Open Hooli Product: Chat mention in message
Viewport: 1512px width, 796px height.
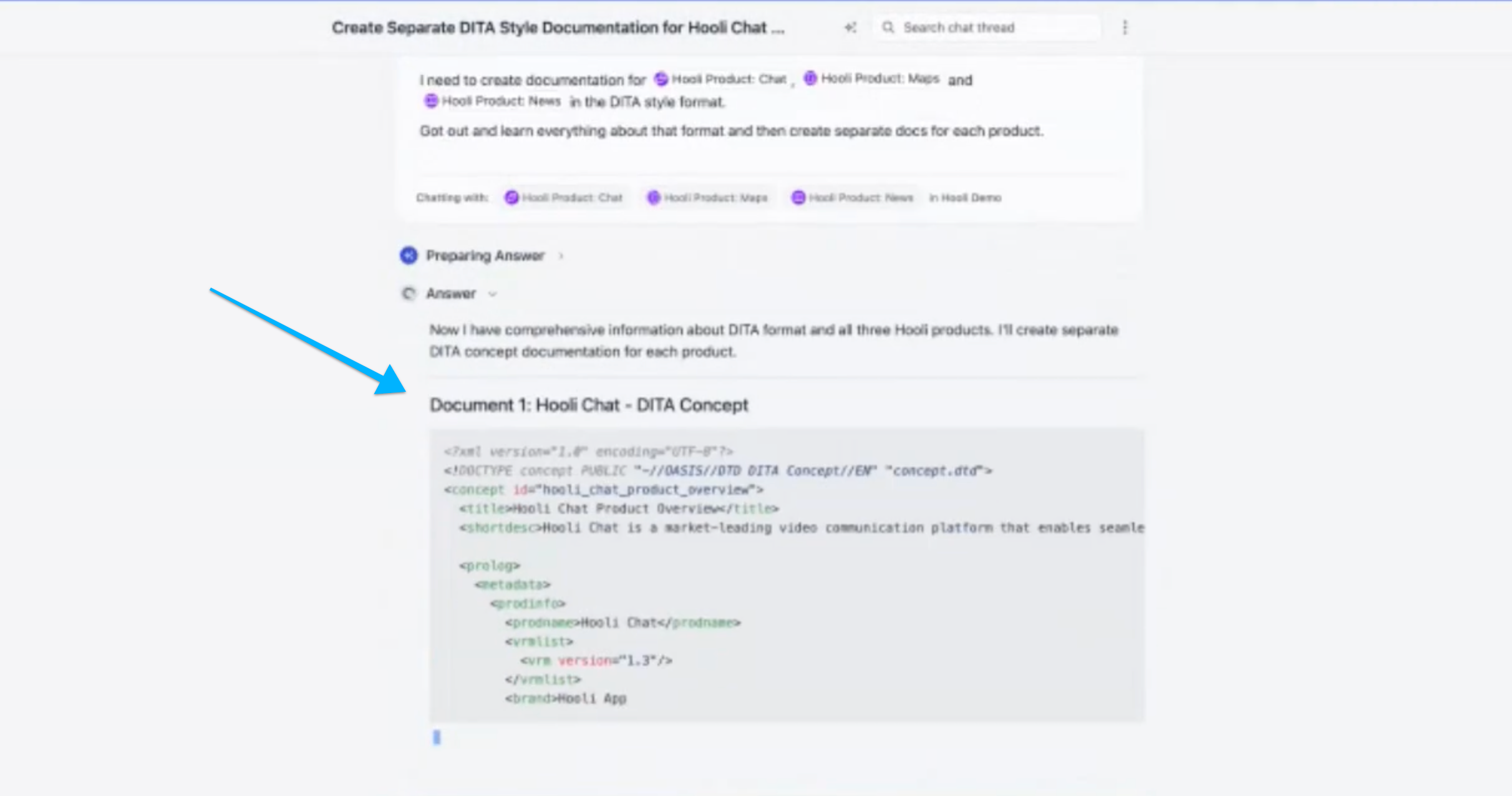coord(729,79)
